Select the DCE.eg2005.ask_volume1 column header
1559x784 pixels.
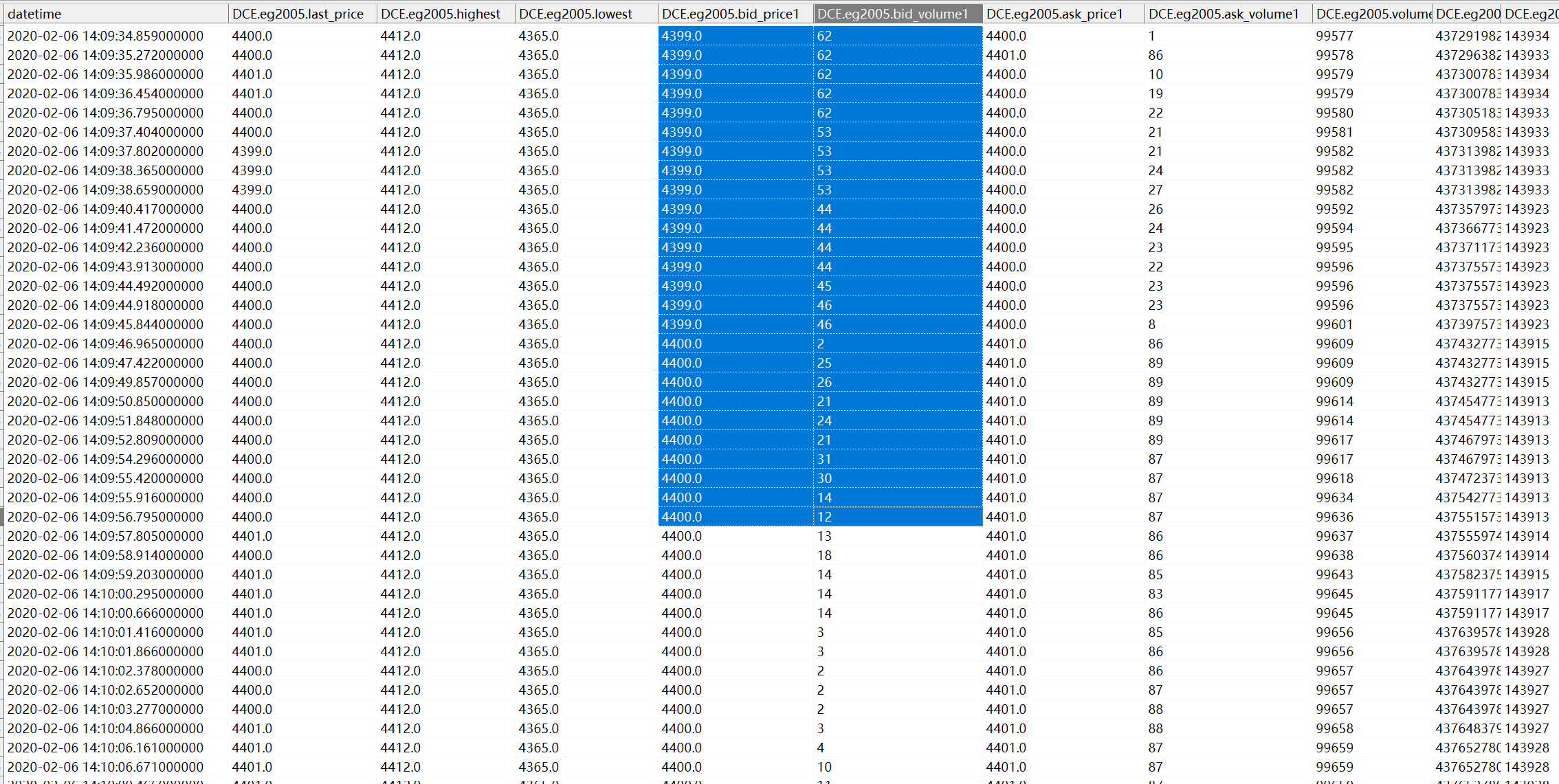(x=1228, y=14)
